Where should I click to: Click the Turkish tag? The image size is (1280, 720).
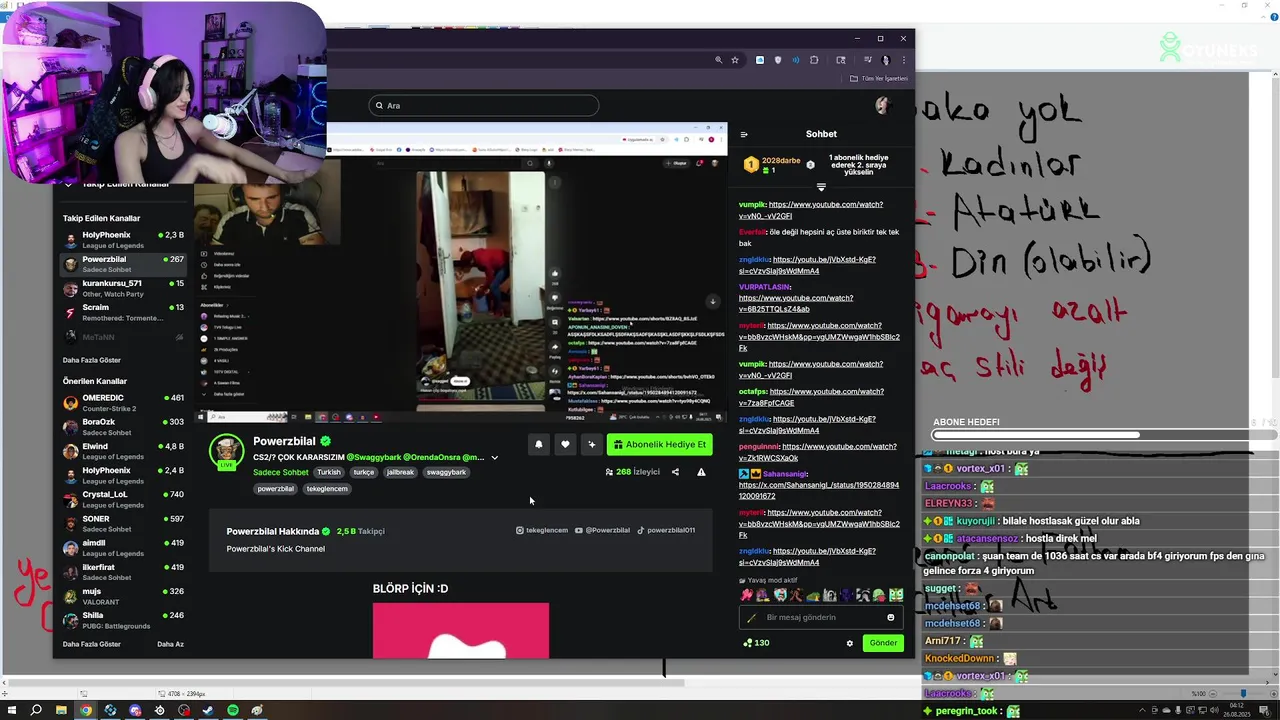point(329,472)
